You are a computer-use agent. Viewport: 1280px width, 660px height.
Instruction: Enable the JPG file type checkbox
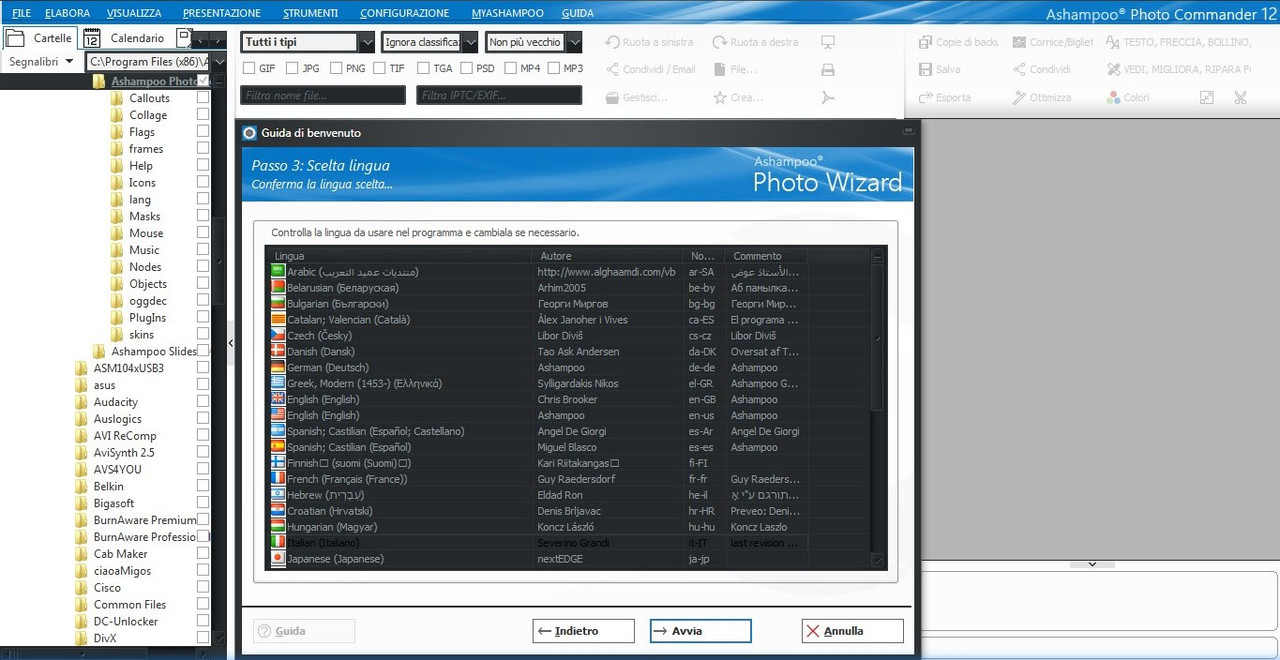point(292,69)
